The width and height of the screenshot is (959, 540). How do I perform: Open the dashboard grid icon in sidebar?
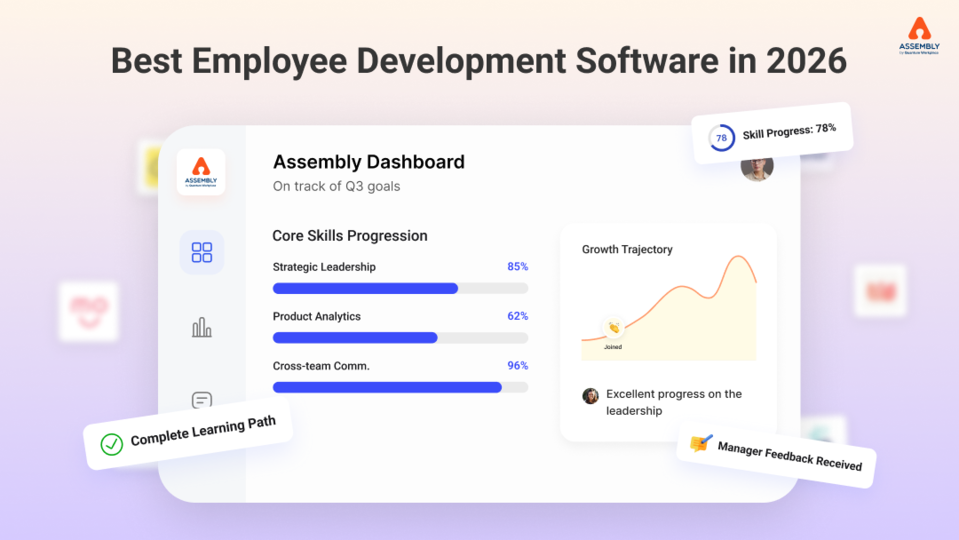[202, 252]
